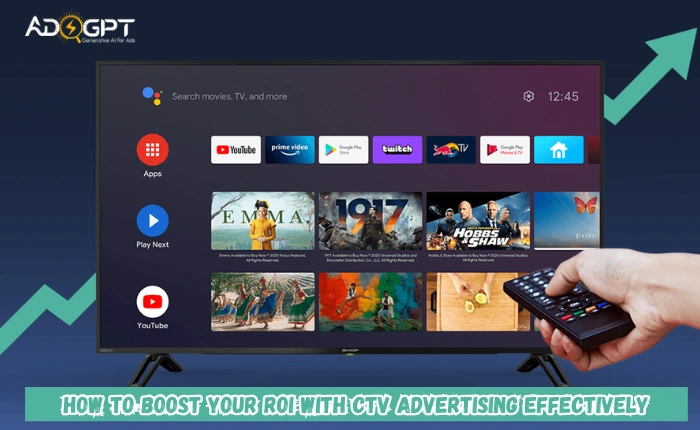Launch the Twitch app tile

[397, 150]
